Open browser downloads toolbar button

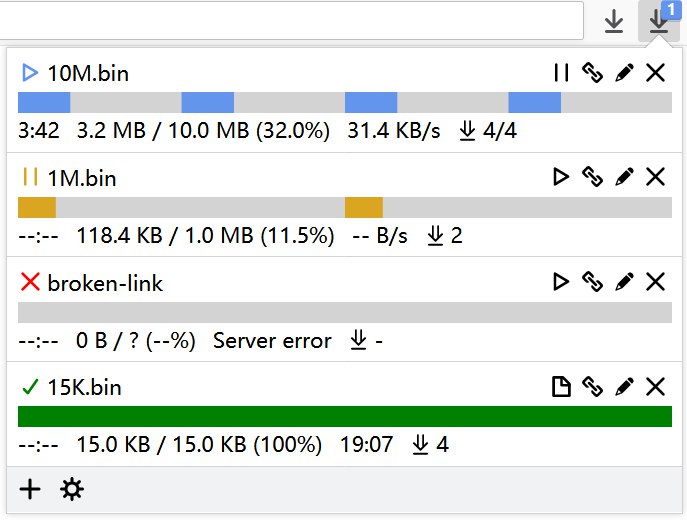point(614,21)
